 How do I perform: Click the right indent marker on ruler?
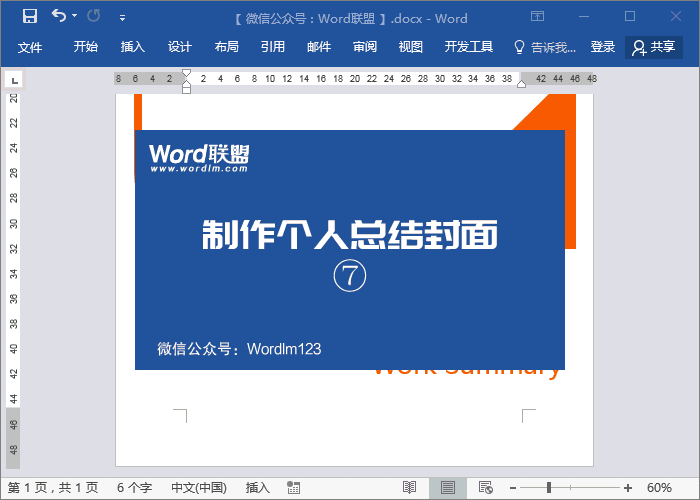[521, 84]
